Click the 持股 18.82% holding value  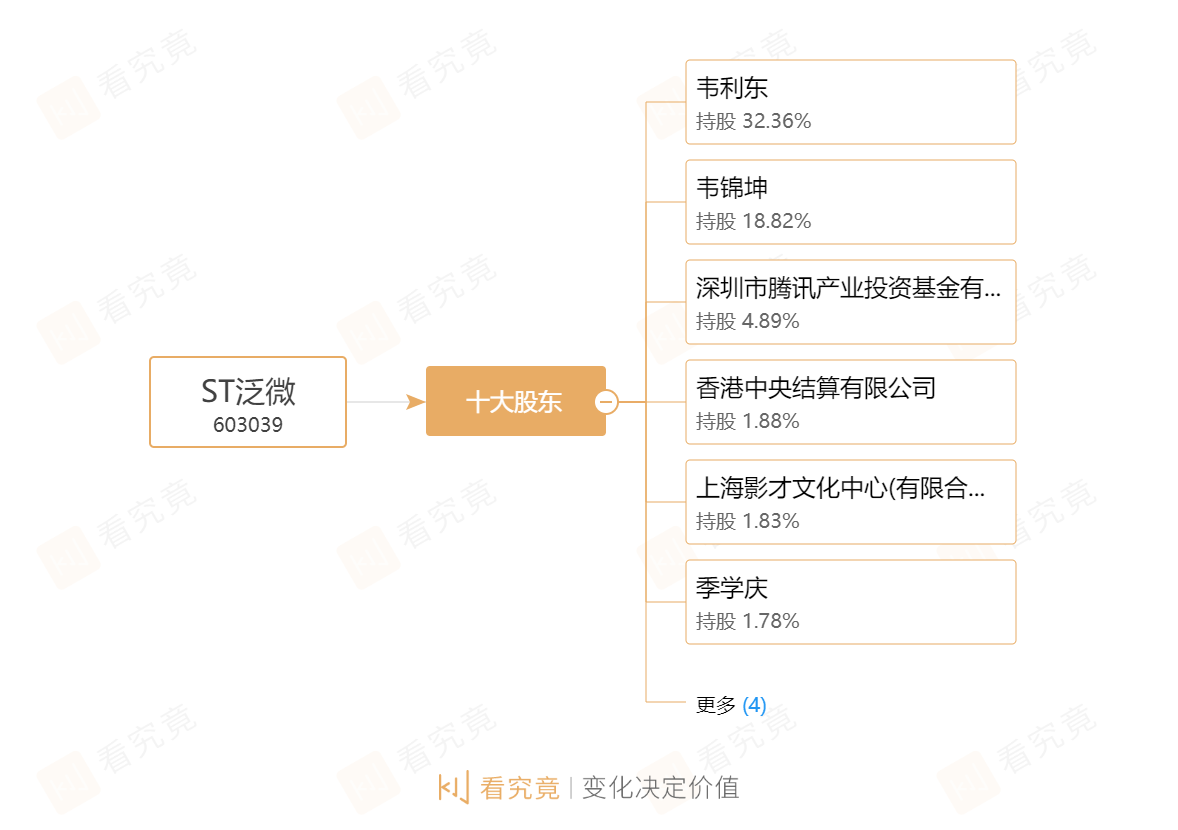[x=753, y=221]
